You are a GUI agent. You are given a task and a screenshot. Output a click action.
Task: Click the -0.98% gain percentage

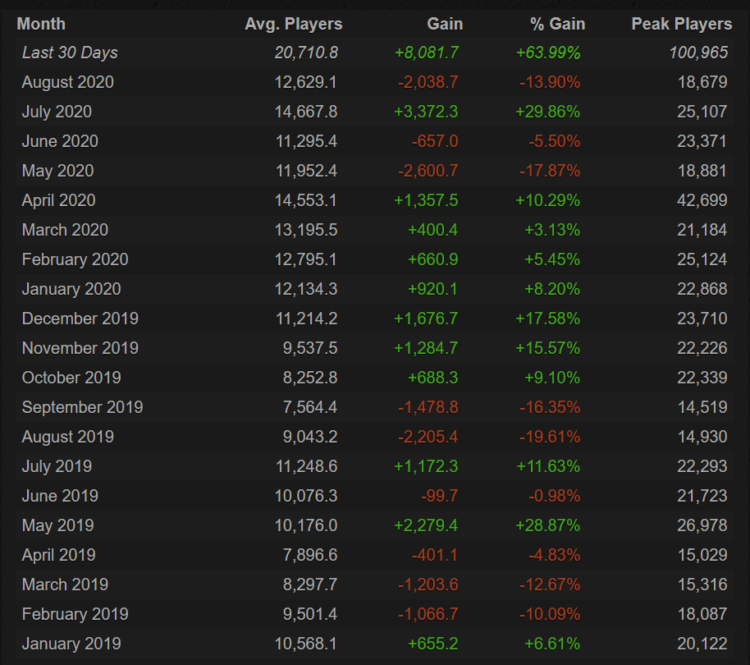tap(554, 496)
